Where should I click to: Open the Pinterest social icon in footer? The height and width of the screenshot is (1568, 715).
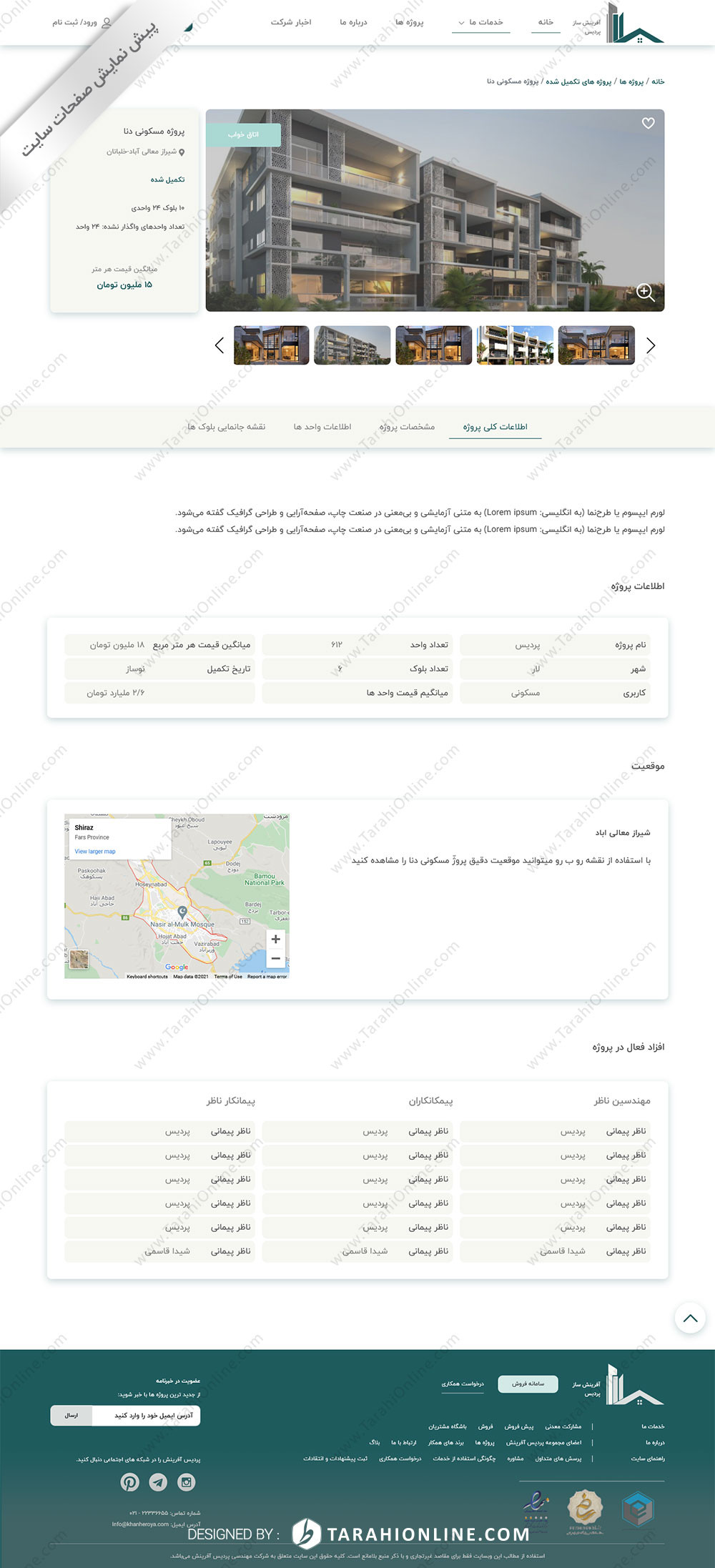tap(129, 1482)
